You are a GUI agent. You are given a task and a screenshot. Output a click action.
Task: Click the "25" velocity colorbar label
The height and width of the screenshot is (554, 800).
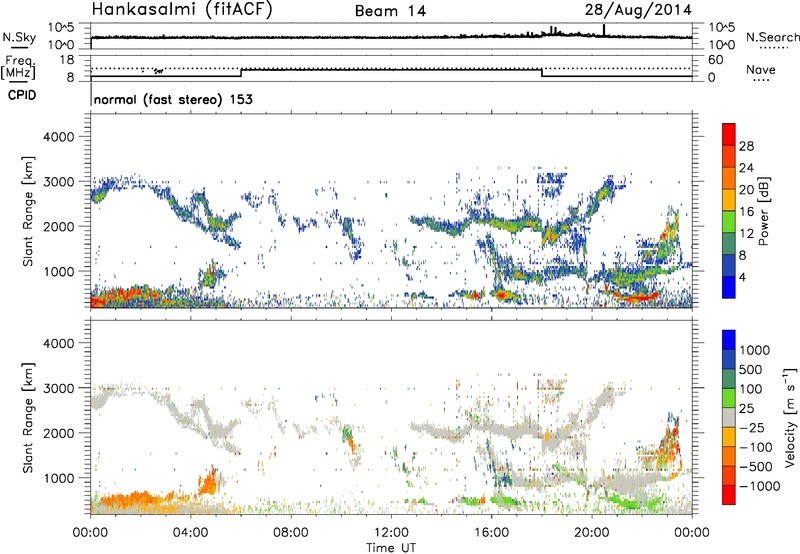pyautogui.click(x=747, y=409)
